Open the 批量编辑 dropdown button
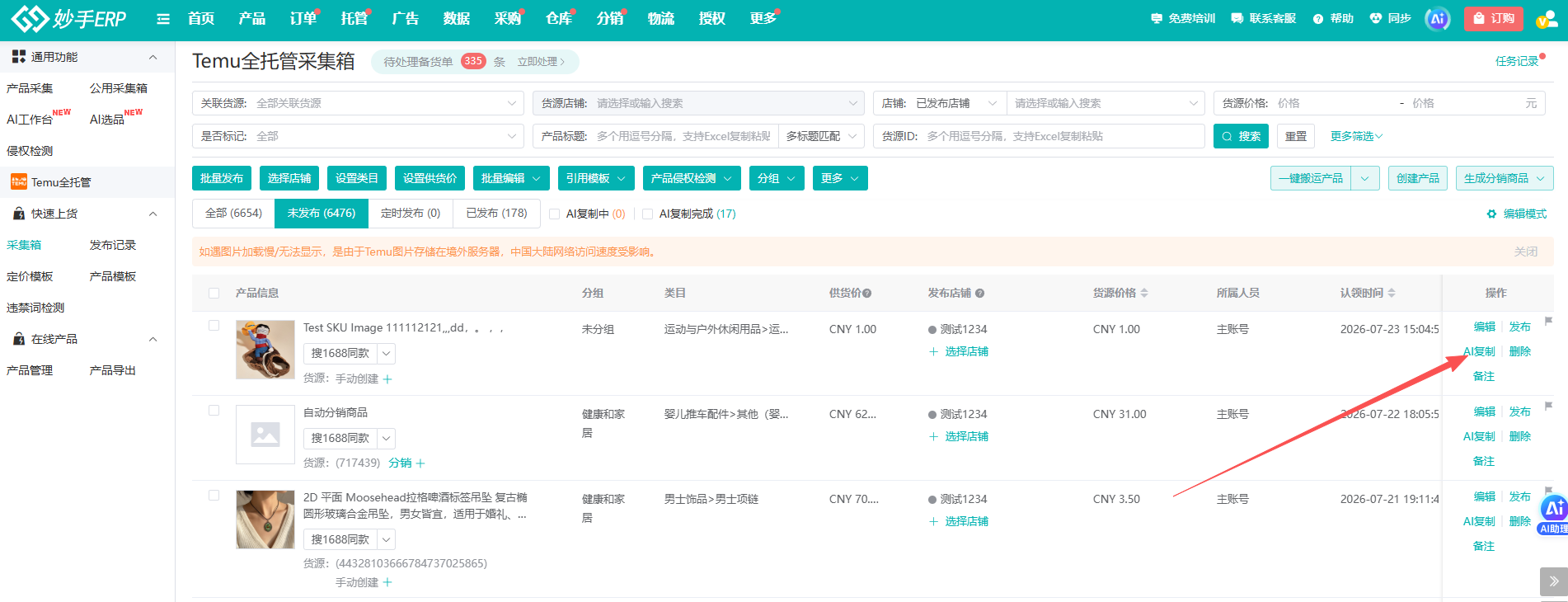The height and width of the screenshot is (602, 1568). [511, 178]
